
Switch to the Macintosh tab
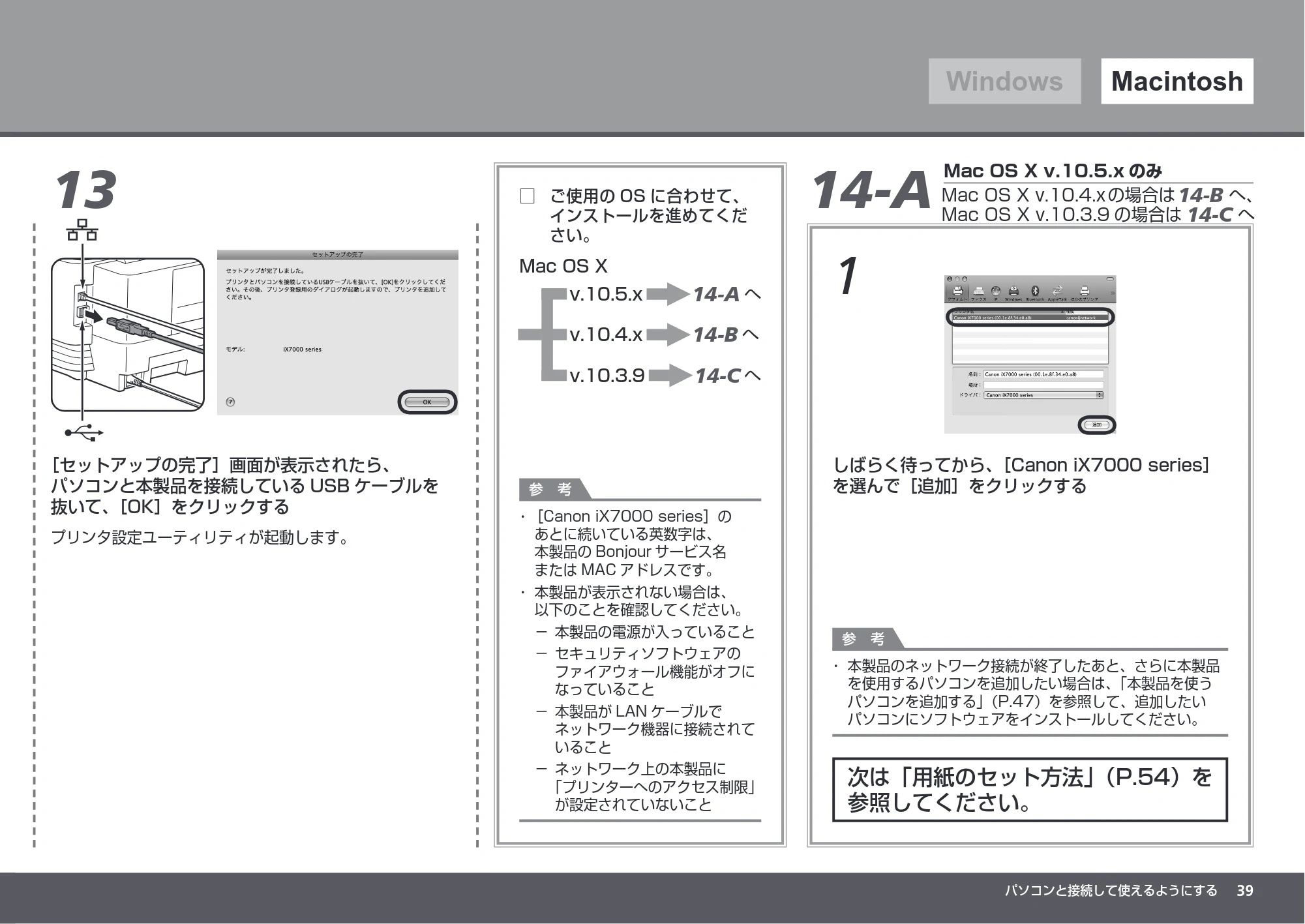pyautogui.click(x=1177, y=82)
